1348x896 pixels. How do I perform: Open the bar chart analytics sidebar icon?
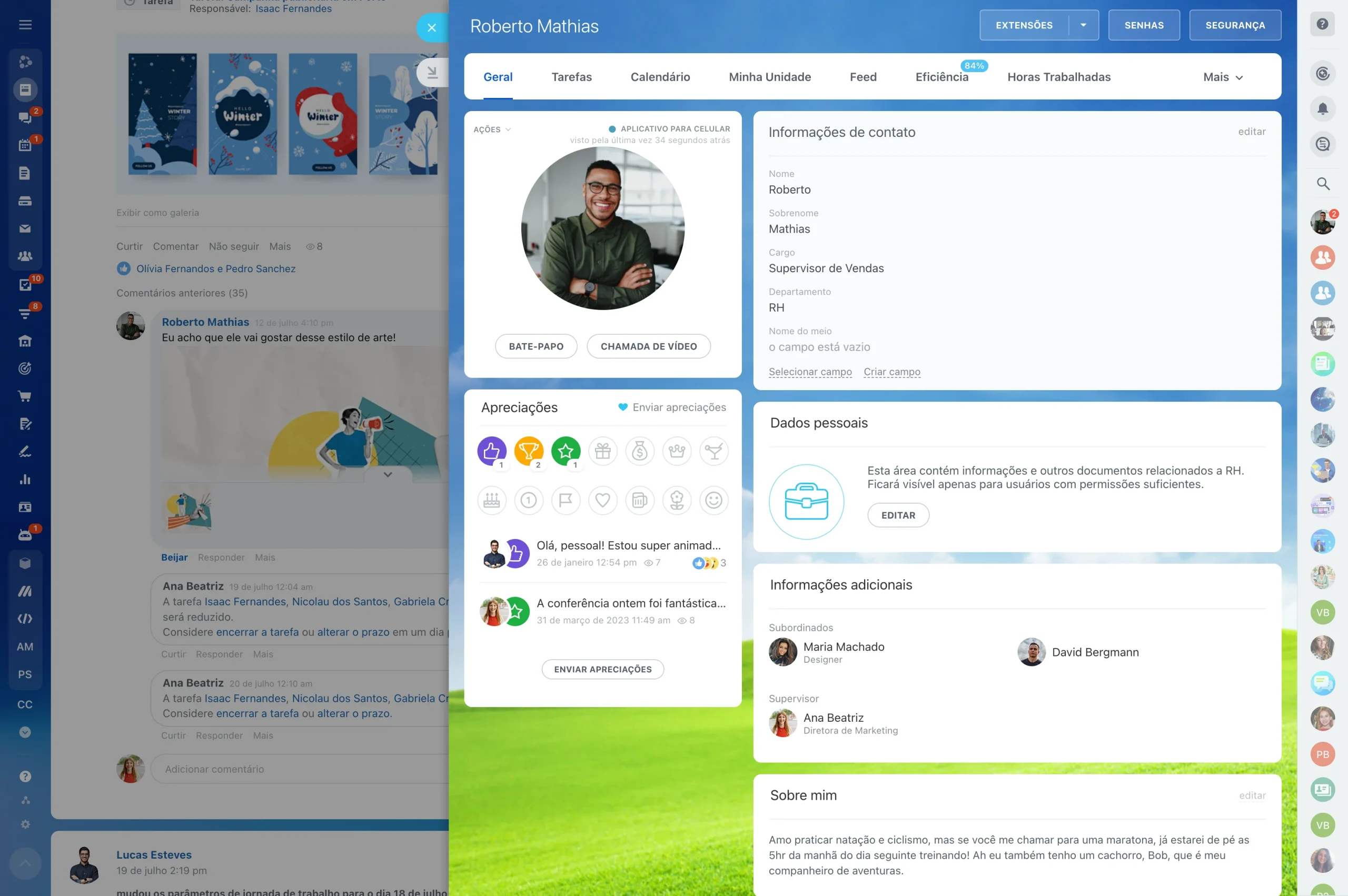(25, 480)
